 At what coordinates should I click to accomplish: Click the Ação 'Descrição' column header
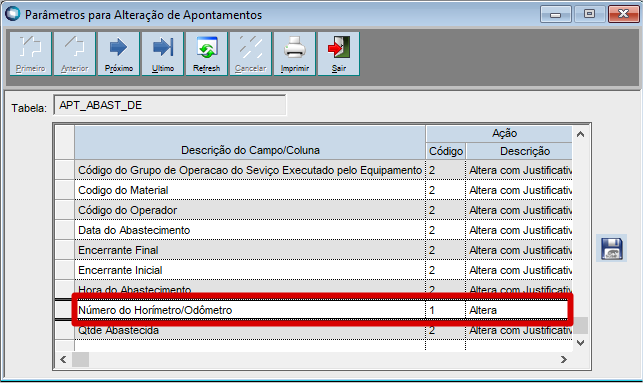[x=520, y=151]
